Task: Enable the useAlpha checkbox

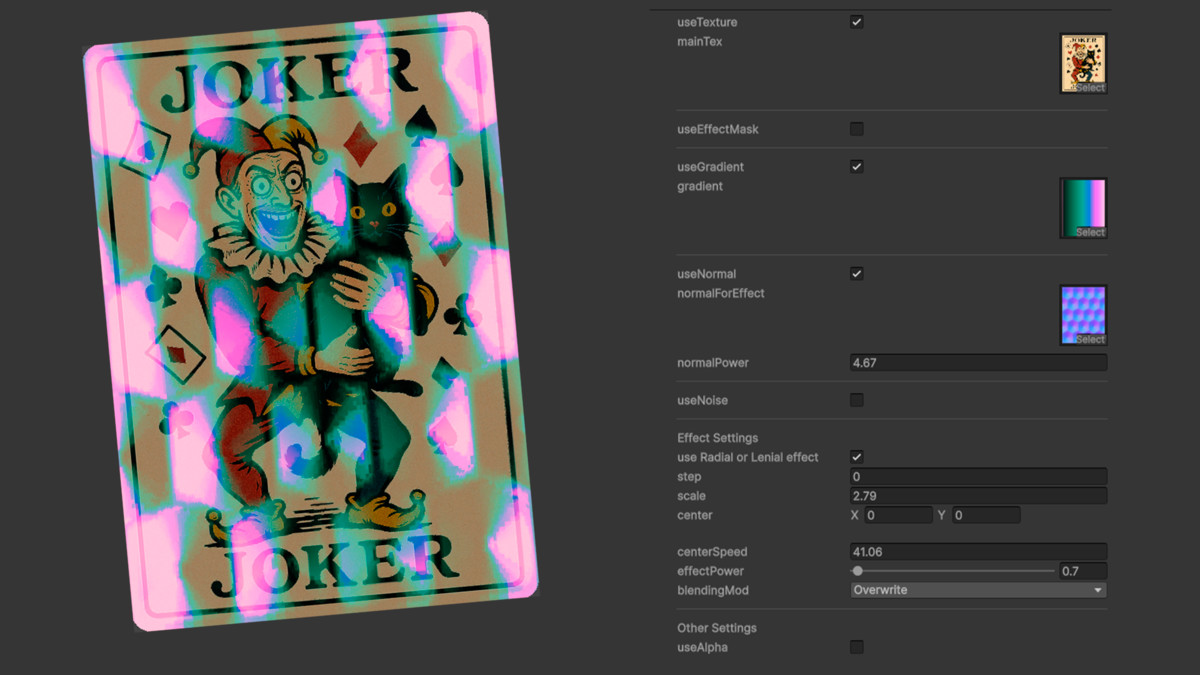Action: pyautogui.click(x=857, y=647)
